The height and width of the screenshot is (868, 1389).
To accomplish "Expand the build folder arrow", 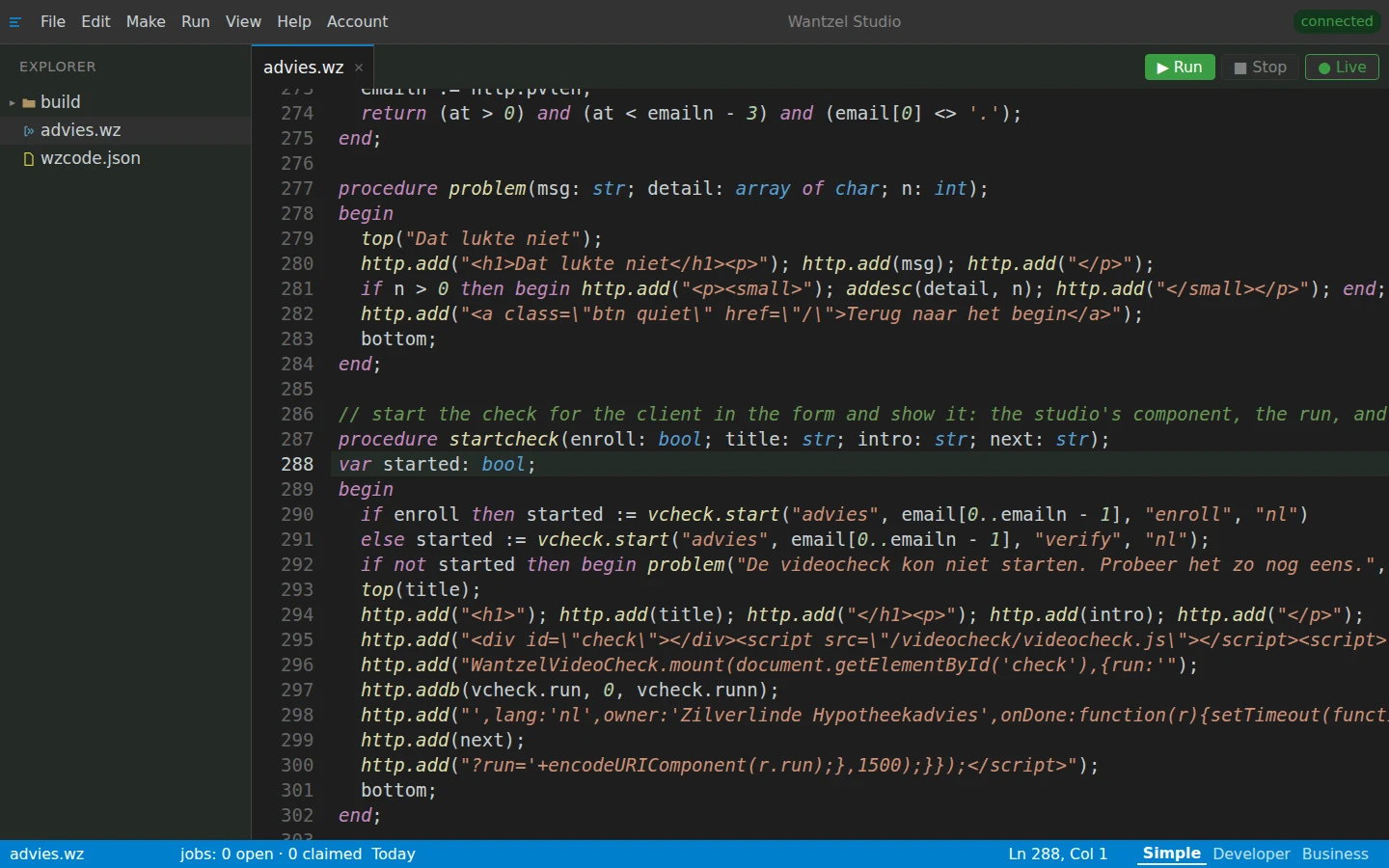I will (x=13, y=102).
